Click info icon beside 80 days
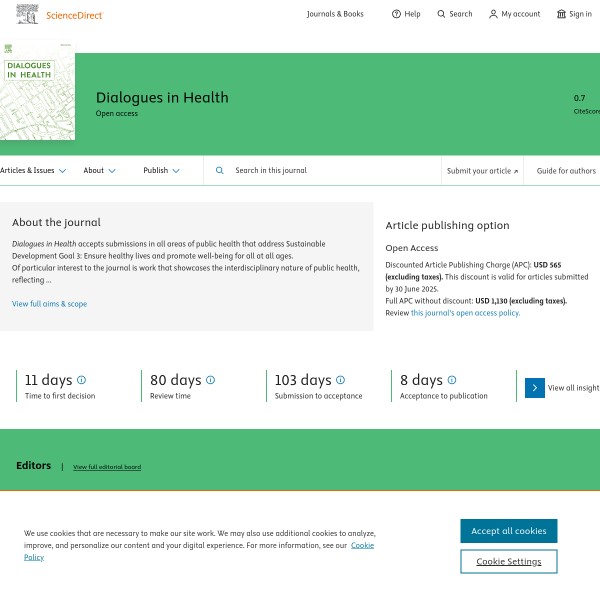 [210, 380]
